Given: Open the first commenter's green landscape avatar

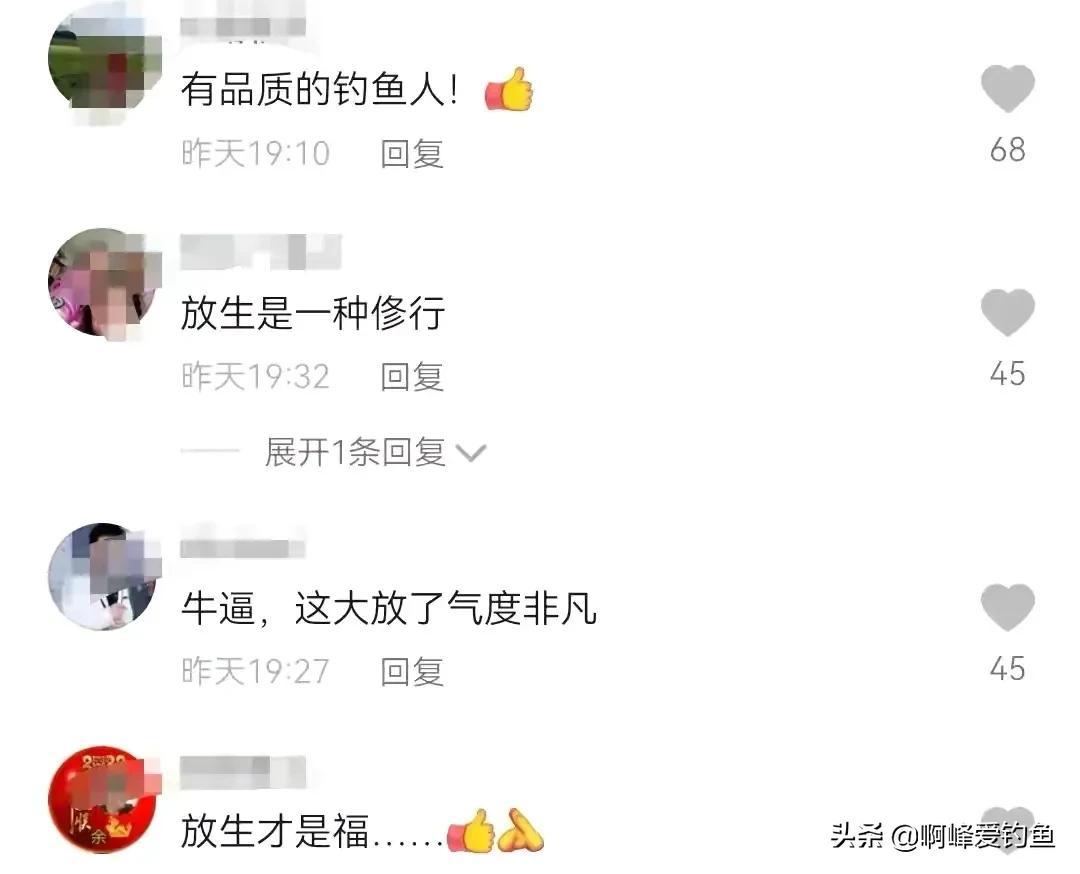Looking at the screenshot, I should coord(105,60).
